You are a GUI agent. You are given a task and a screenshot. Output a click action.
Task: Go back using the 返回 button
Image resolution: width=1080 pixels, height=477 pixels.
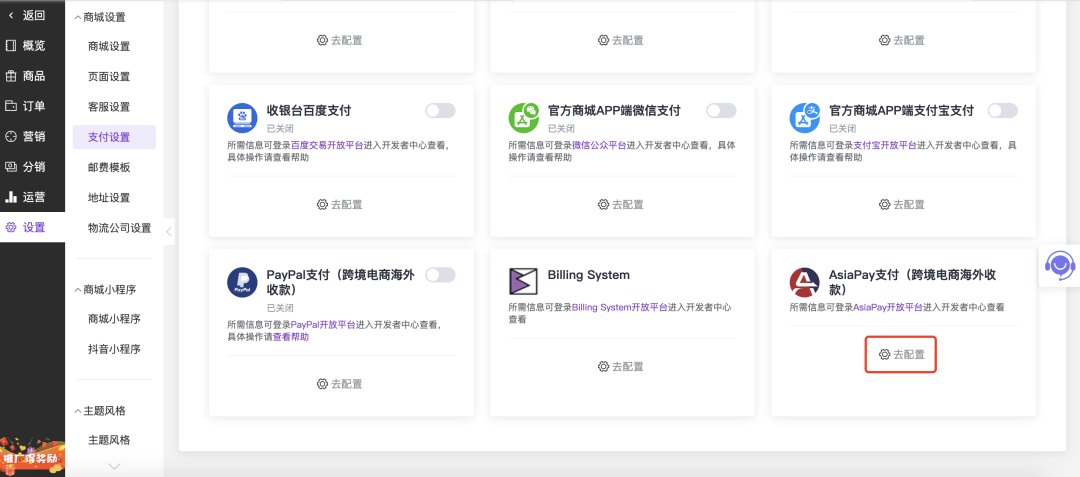27,15
